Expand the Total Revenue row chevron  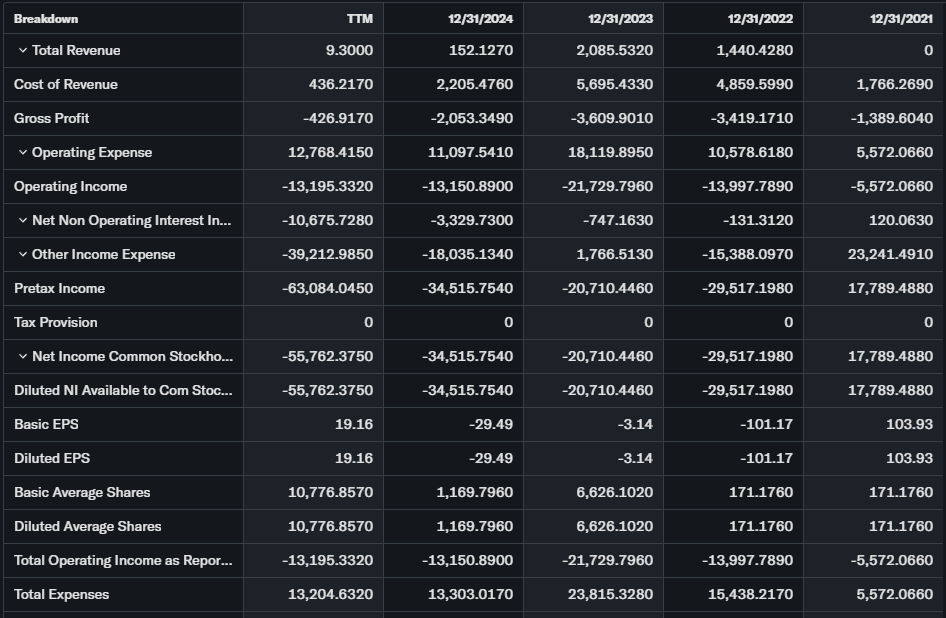pos(22,51)
